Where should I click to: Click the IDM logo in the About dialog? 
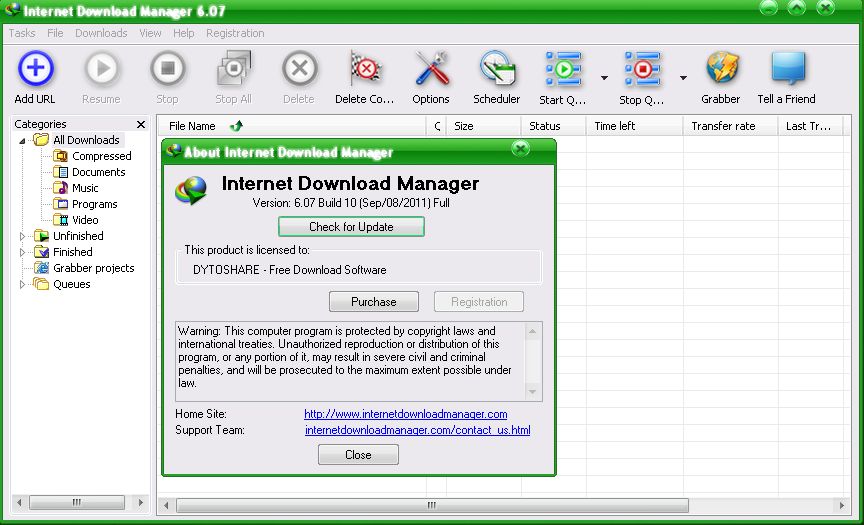pos(191,191)
